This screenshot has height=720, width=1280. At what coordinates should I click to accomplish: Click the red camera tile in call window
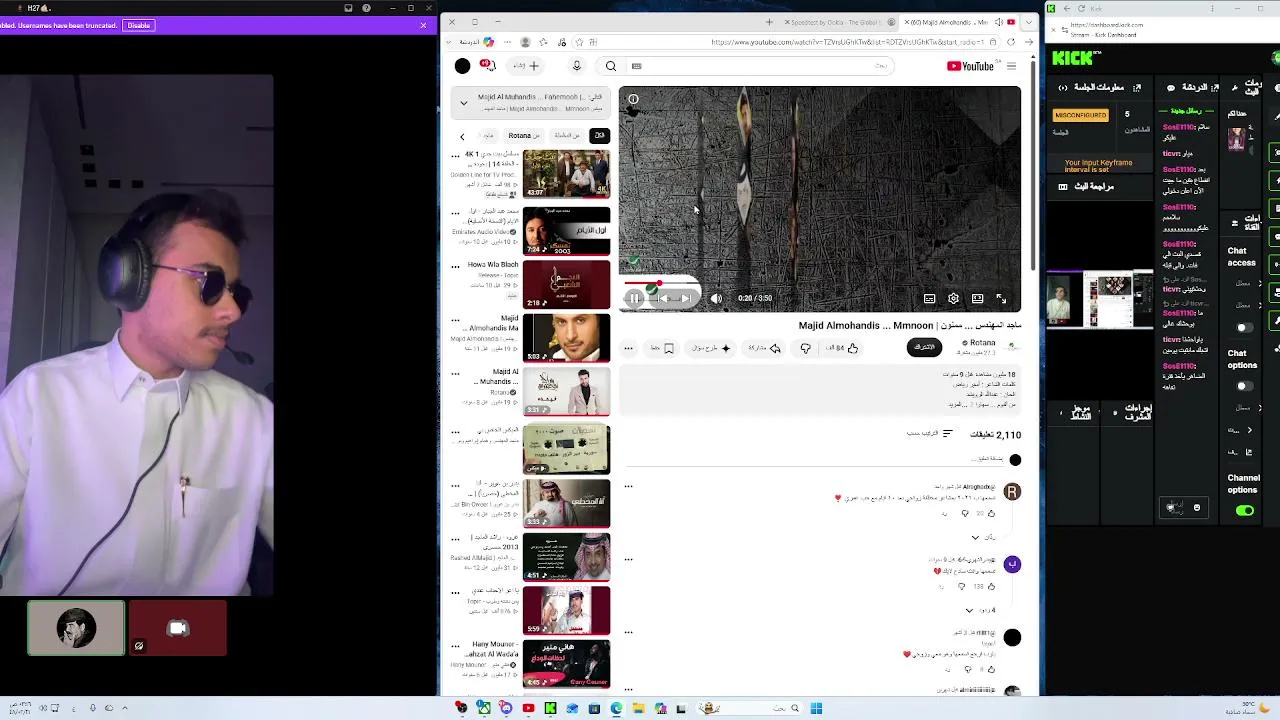coord(178,628)
